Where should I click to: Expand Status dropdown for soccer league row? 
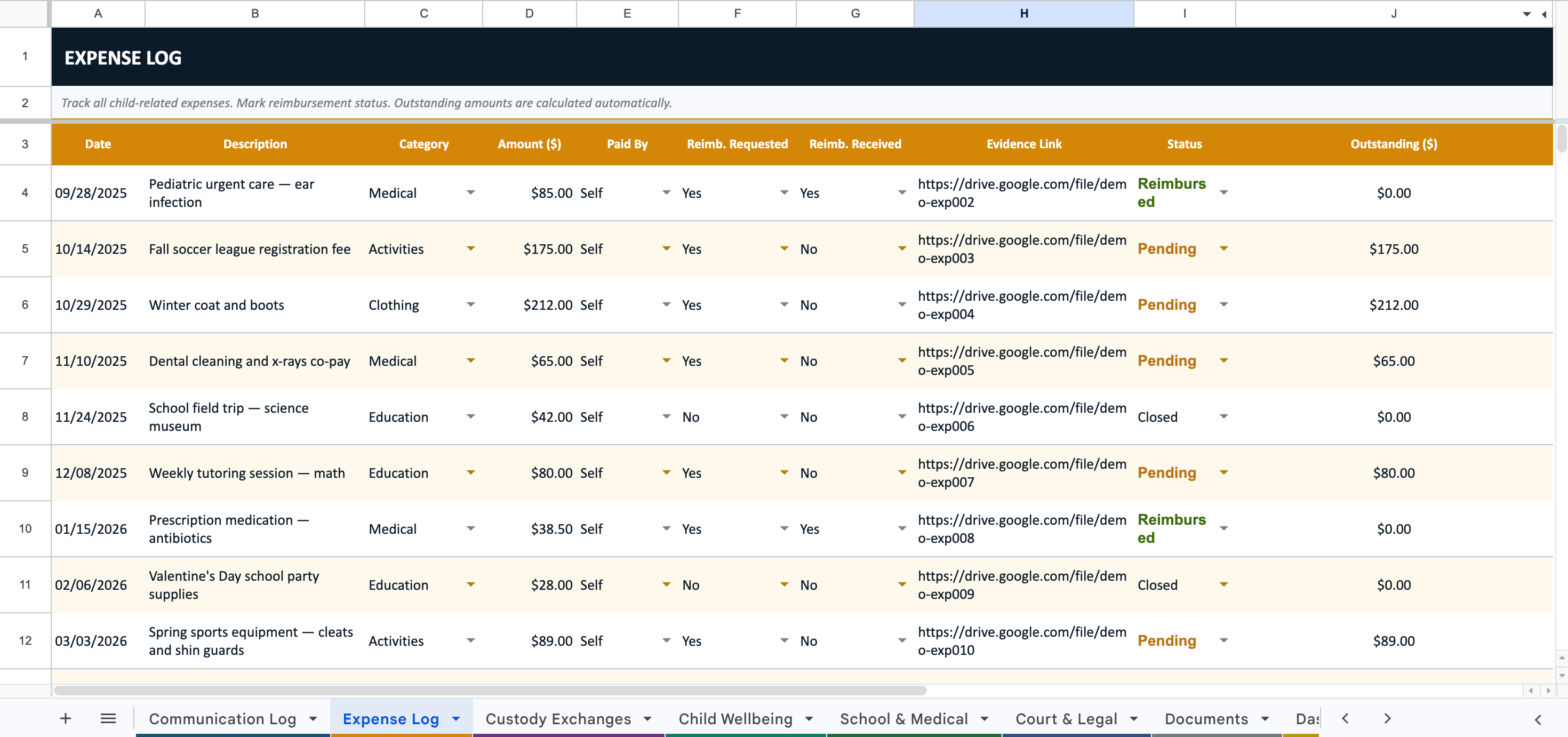point(1223,249)
